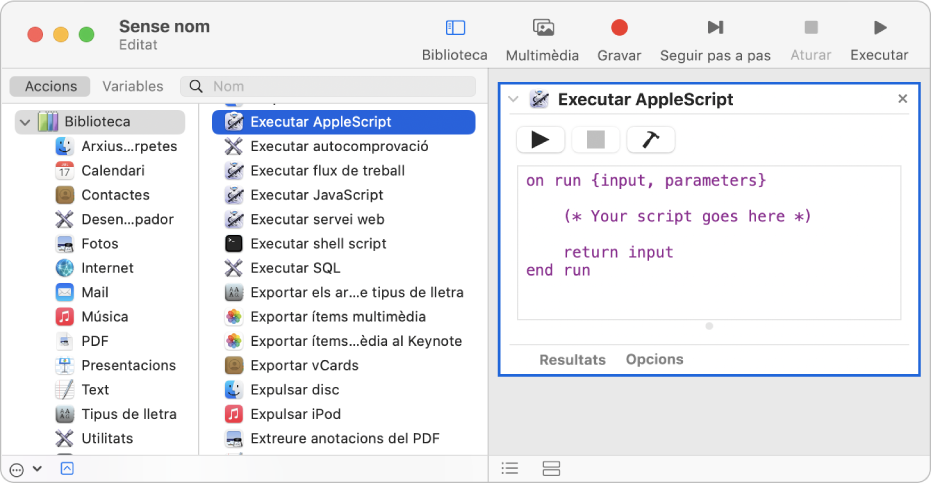Run the AppleScript with play button
The image size is (931, 484).
pos(540,140)
